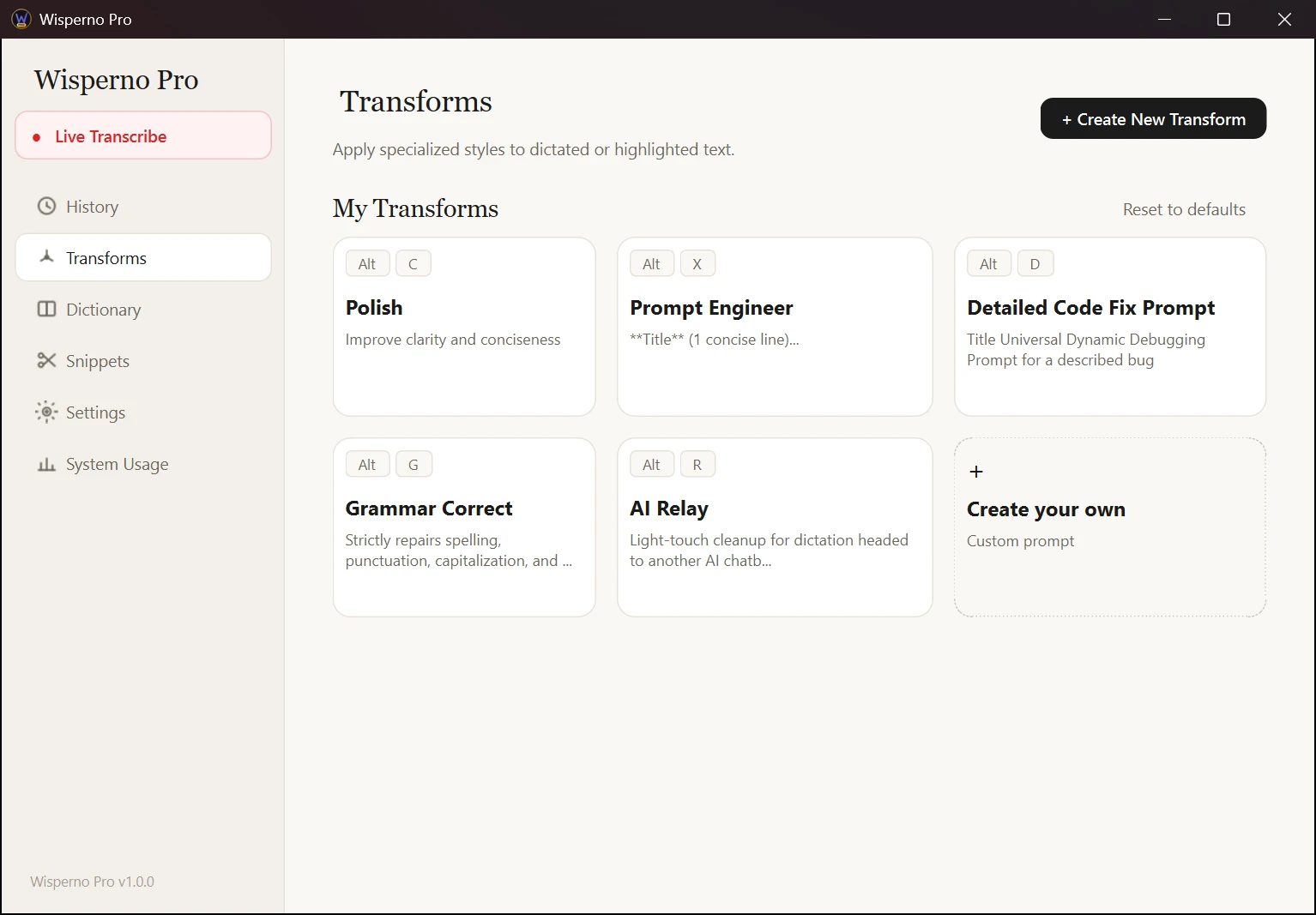The height and width of the screenshot is (915, 1316).
Task: Click the Alt key badge on AI Relay card
Action: 652,464
